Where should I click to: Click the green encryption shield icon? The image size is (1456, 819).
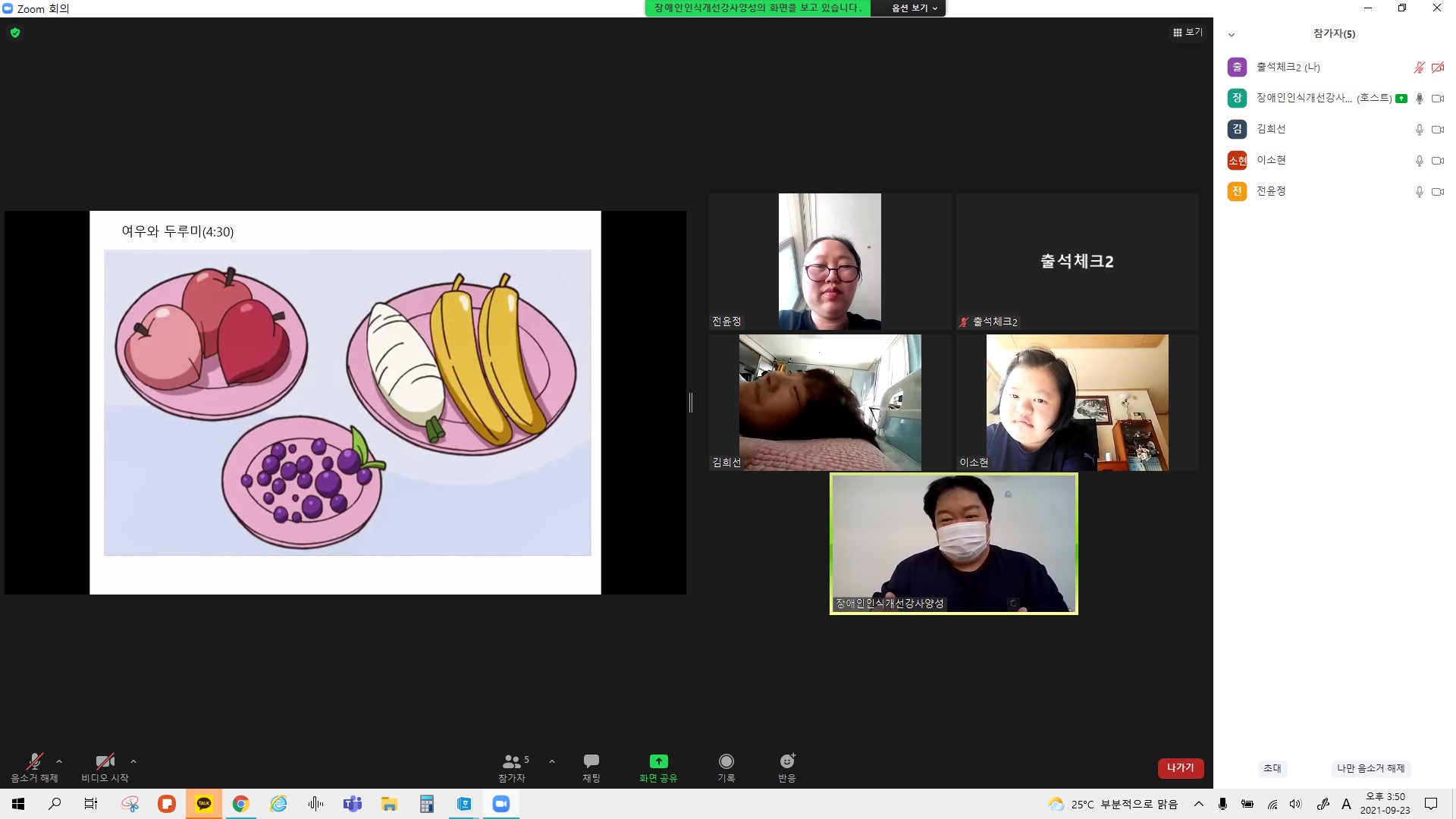(15, 33)
